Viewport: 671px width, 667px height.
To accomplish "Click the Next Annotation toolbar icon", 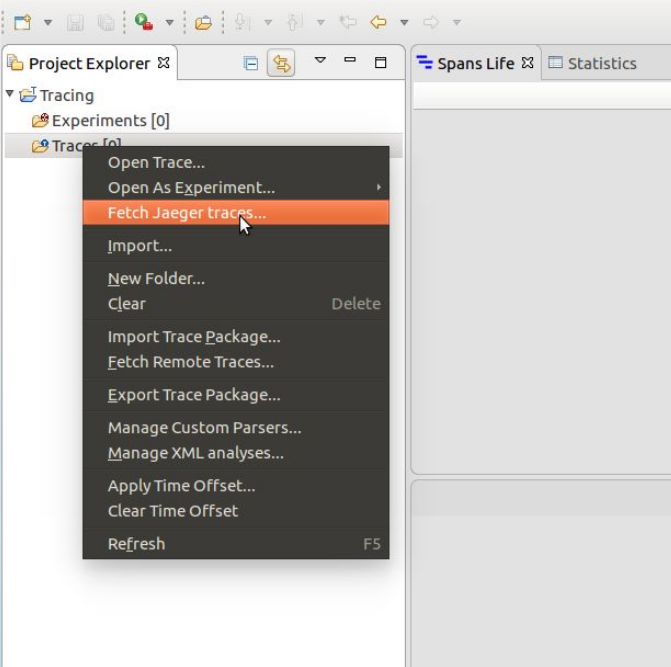I will pyautogui.click(x=243, y=22).
